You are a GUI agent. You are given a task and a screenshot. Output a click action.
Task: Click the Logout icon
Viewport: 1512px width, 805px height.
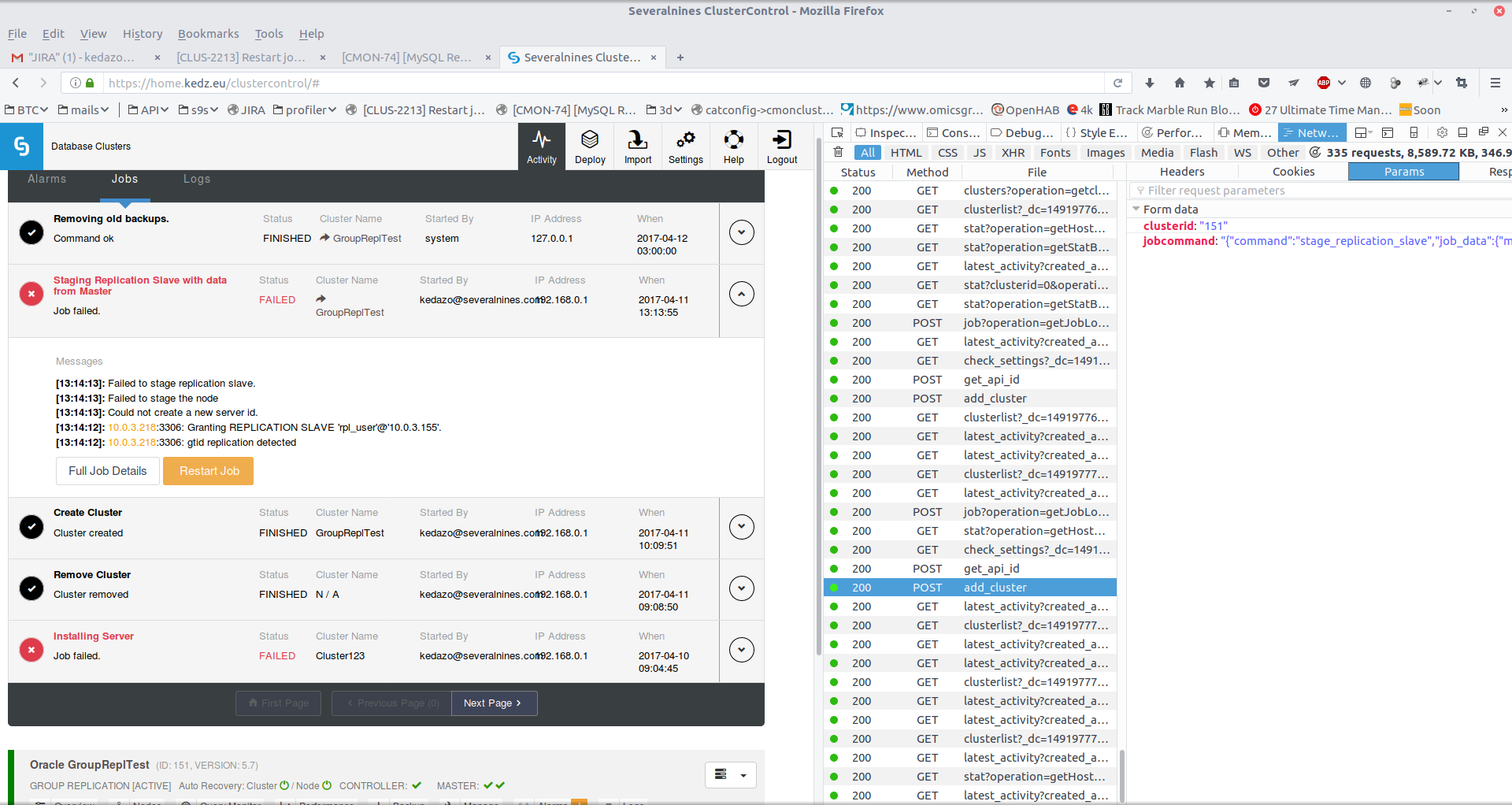point(781,147)
